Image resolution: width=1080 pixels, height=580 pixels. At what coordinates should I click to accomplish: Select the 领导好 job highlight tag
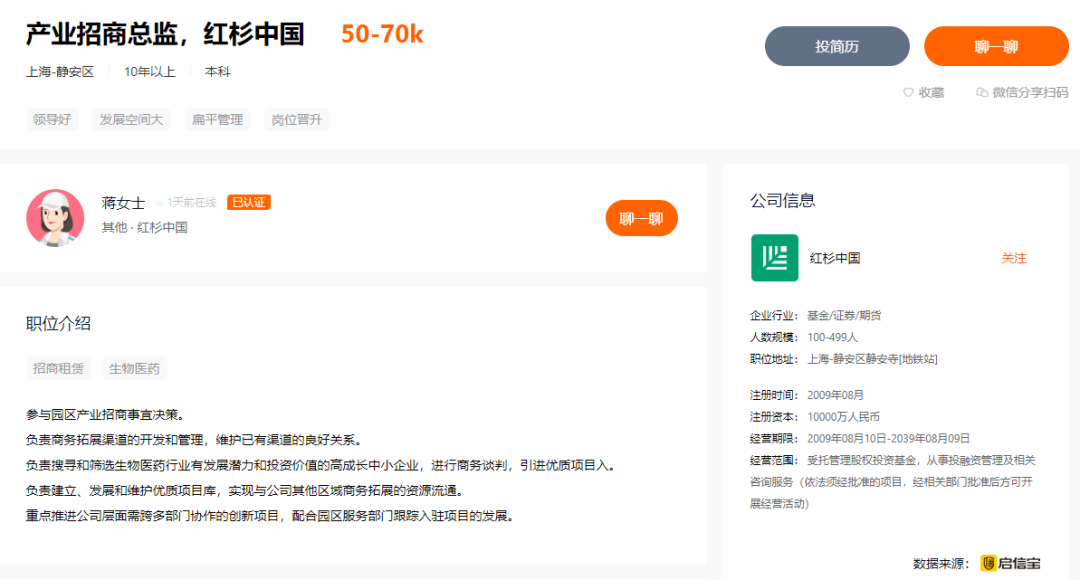click(52, 119)
